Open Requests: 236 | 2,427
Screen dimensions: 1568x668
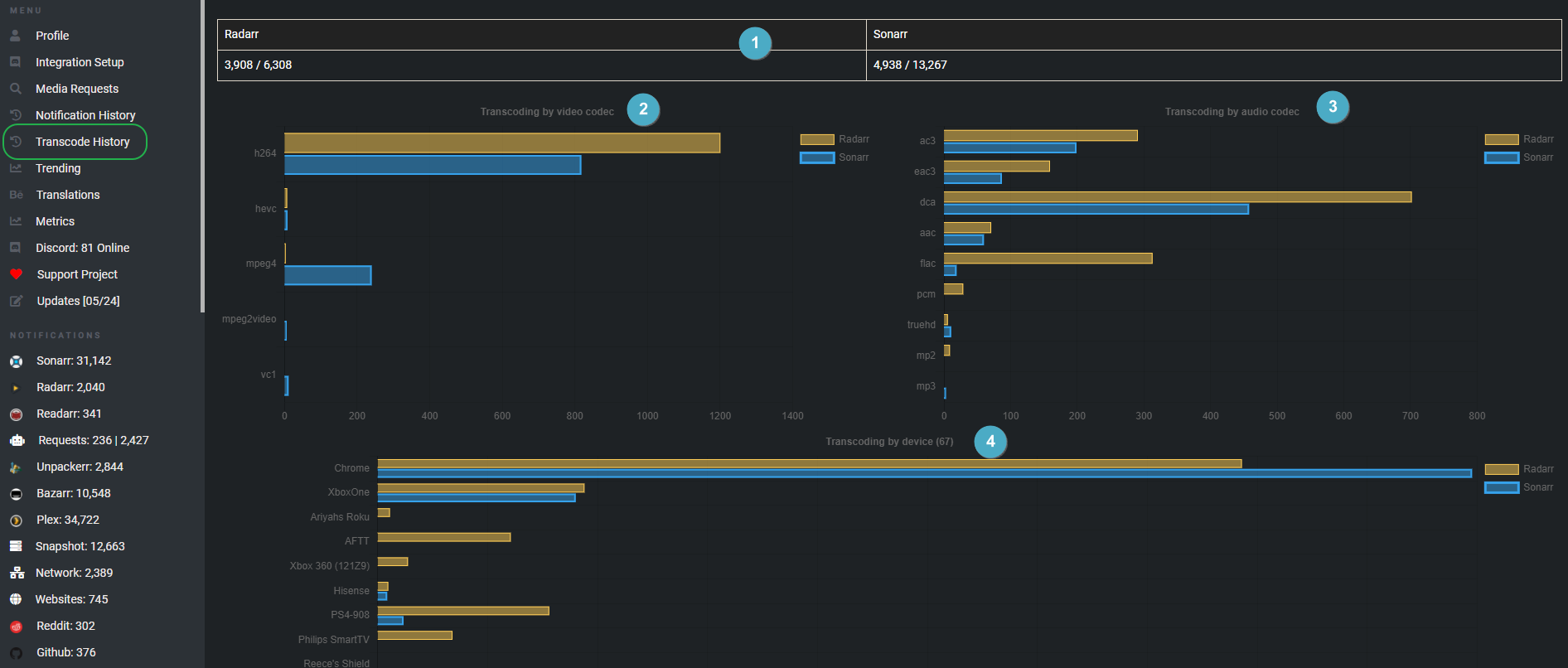[94, 440]
